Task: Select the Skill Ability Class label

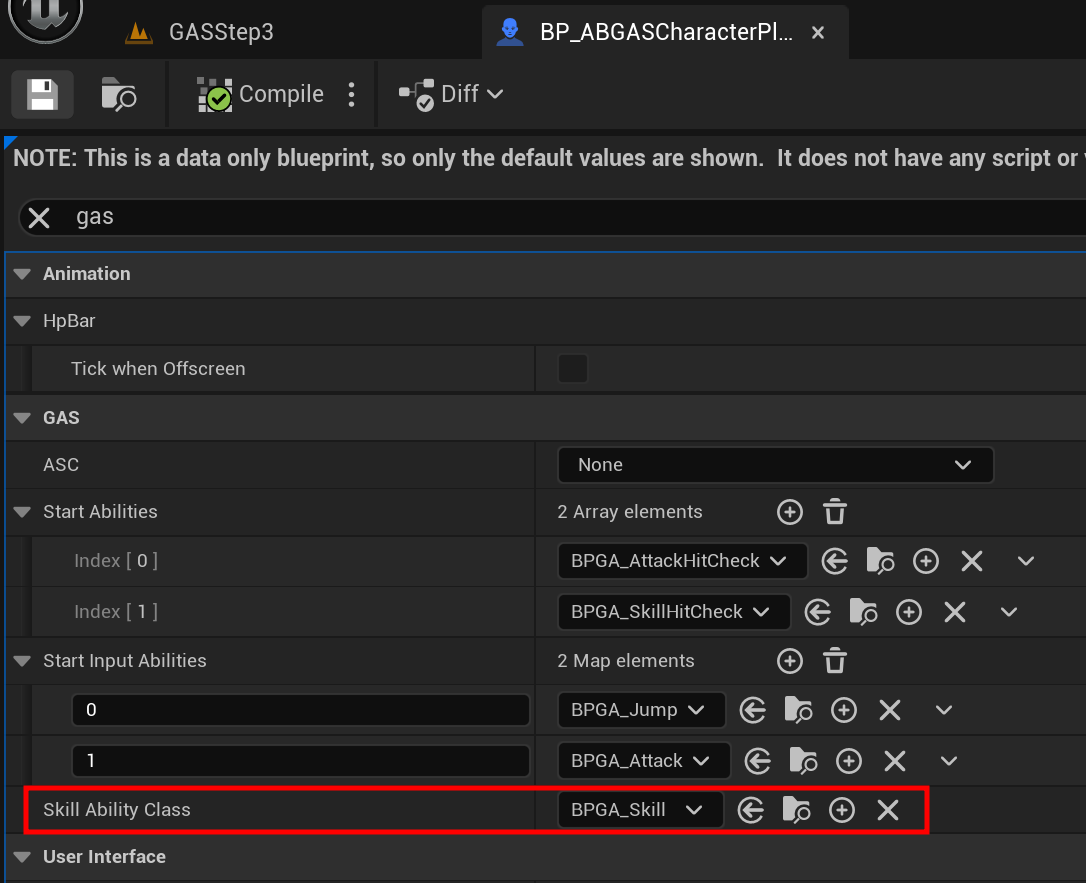Action: [116, 810]
